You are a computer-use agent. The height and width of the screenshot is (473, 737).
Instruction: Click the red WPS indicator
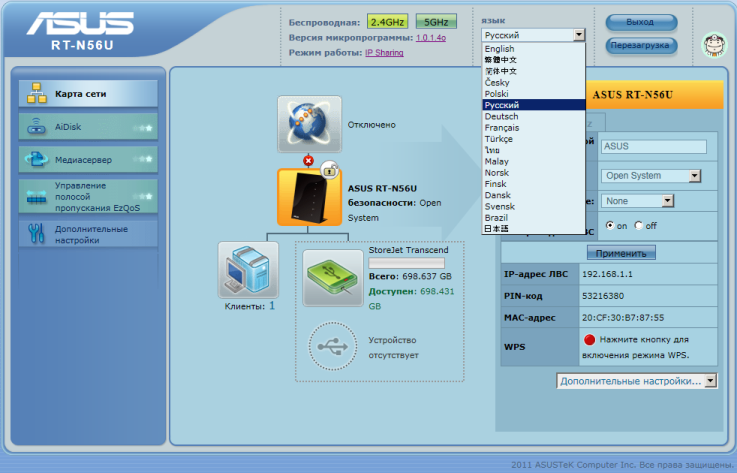pyautogui.click(x=589, y=339)
